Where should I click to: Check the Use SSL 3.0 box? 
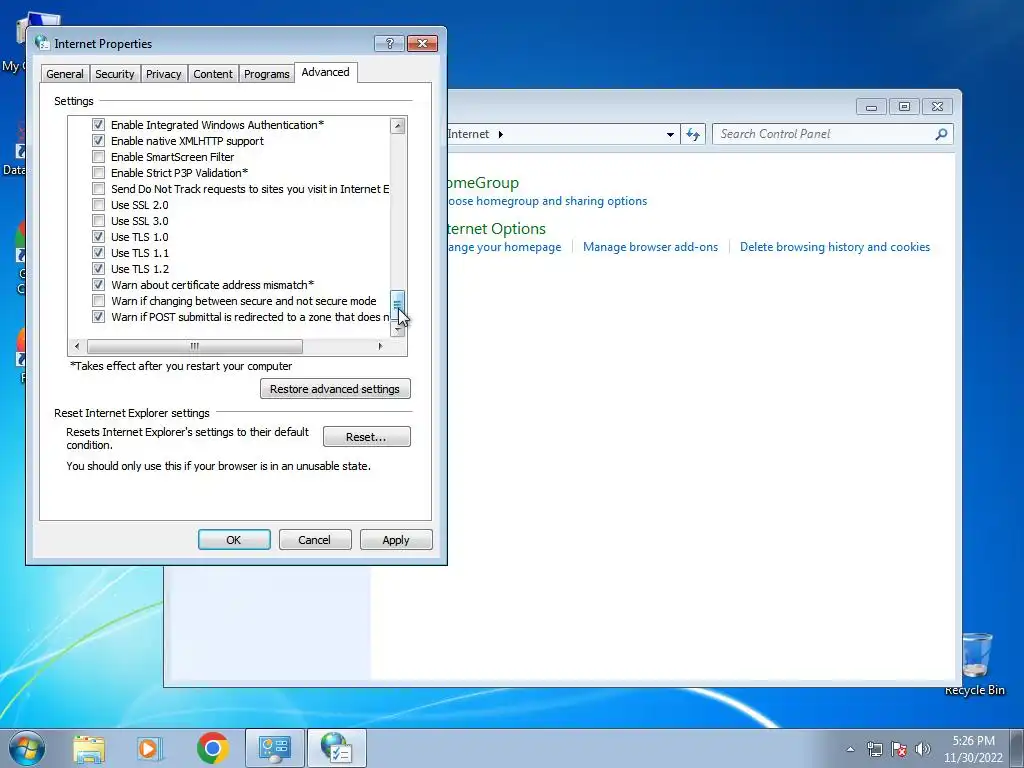[98, 221]
